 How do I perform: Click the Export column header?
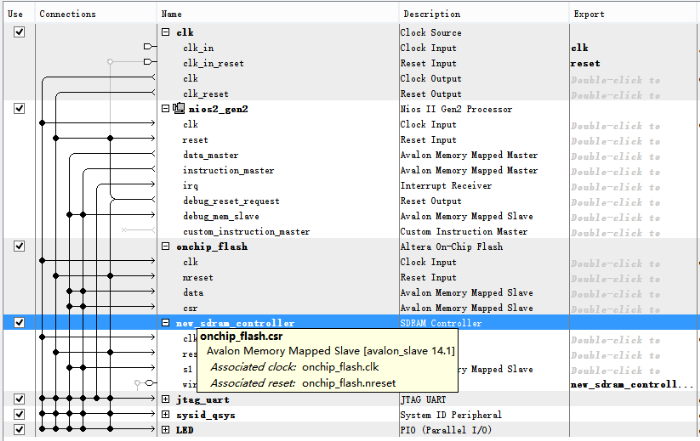tap(589, 14)
